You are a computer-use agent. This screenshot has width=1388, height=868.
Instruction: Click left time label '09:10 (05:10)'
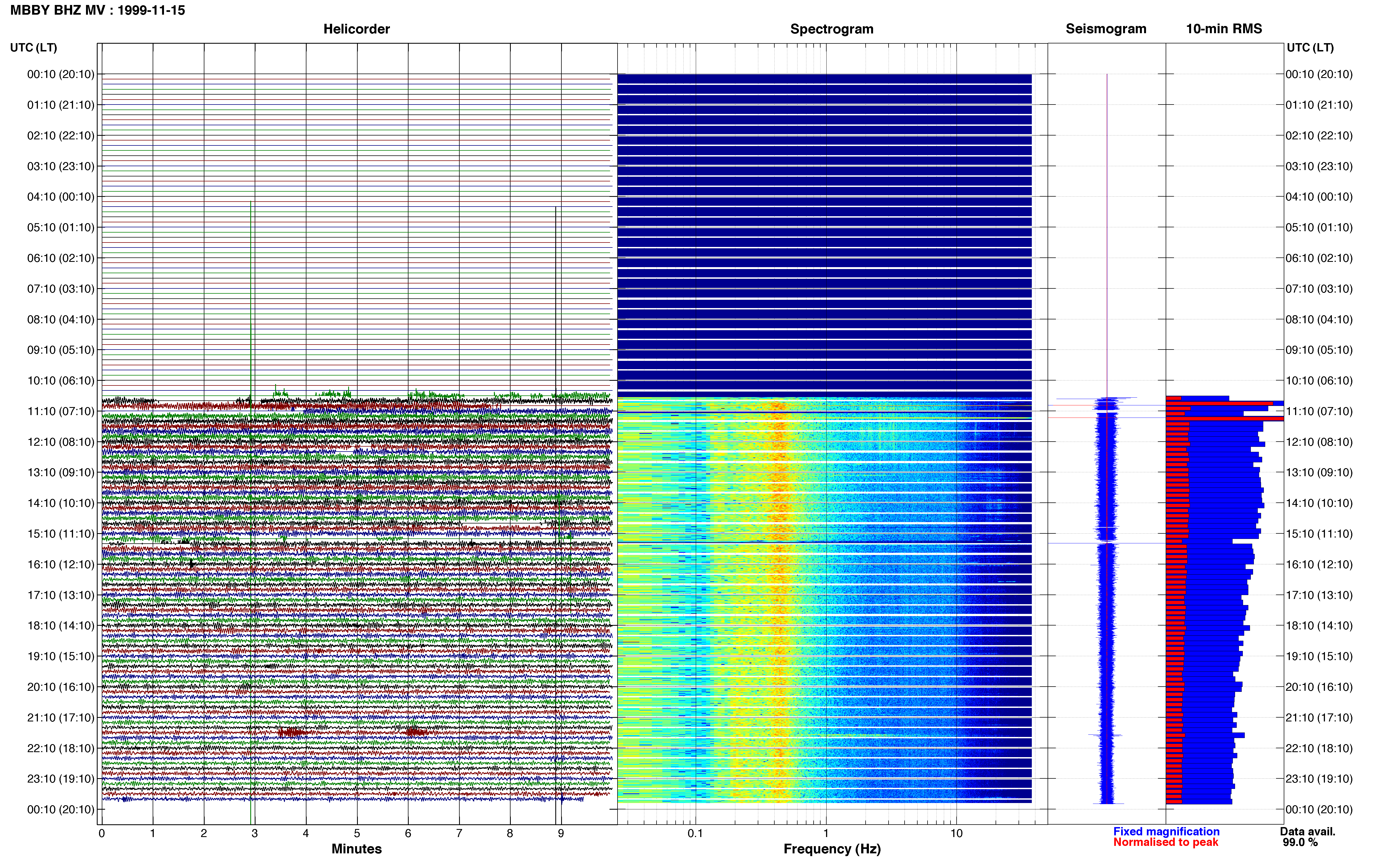pos(61,350)
